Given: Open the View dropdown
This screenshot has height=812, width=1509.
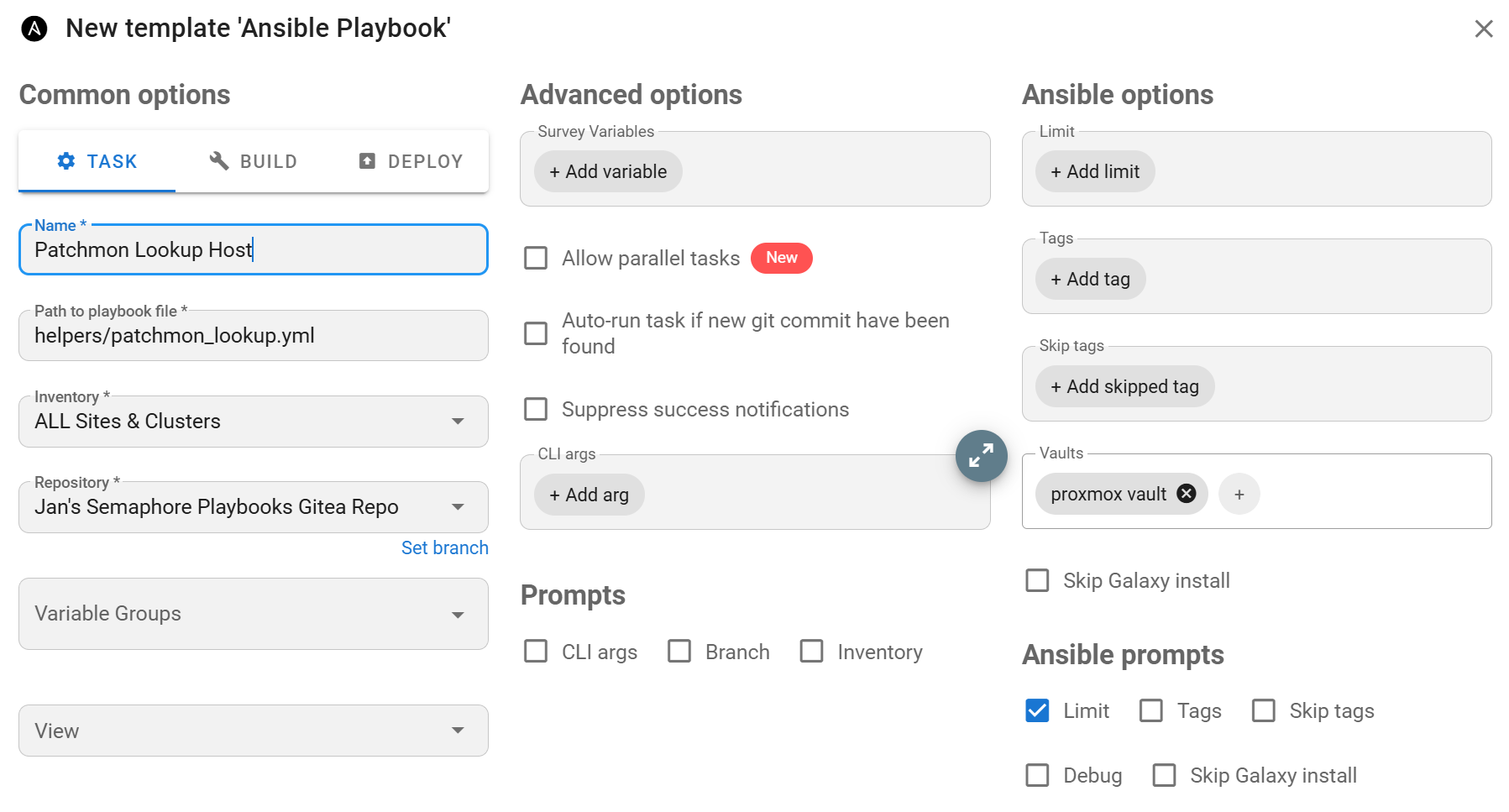Looking at the screenshot, I should click(x=254, y=731).
